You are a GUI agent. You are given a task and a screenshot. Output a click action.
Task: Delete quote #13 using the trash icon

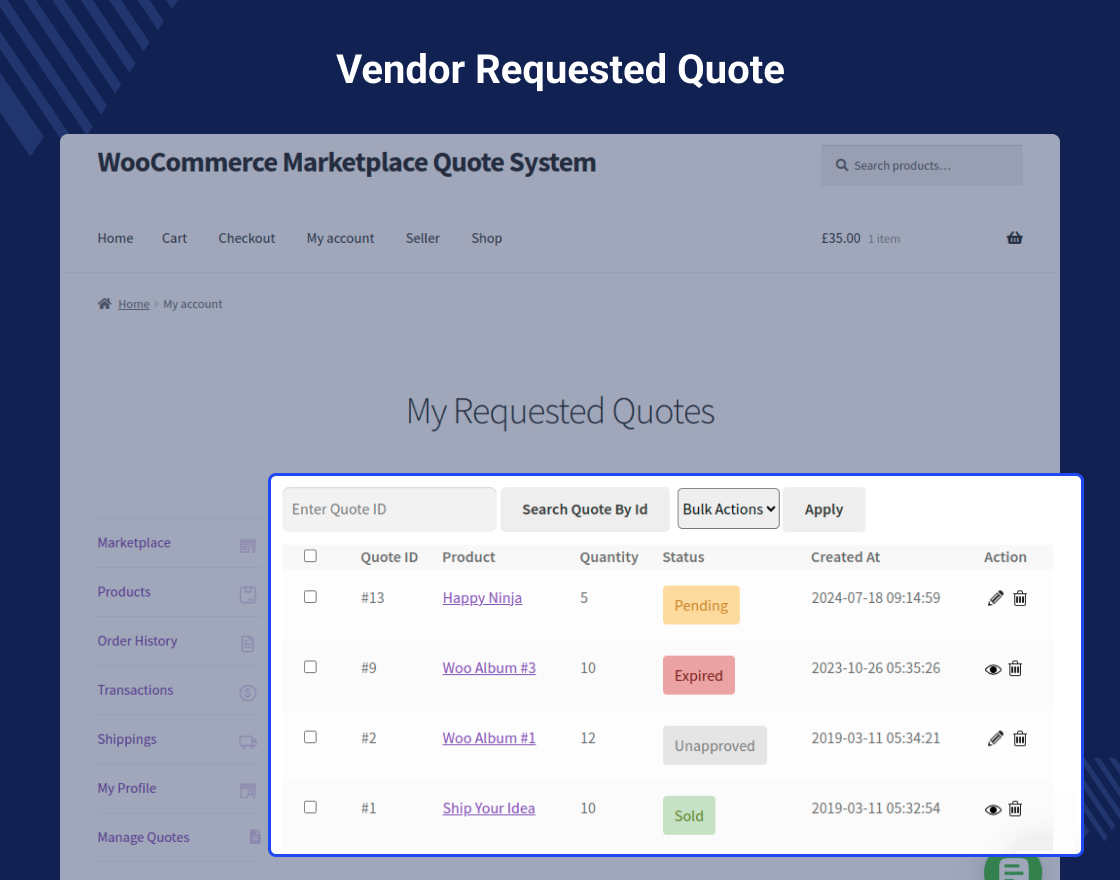(x=1020, y=599)
